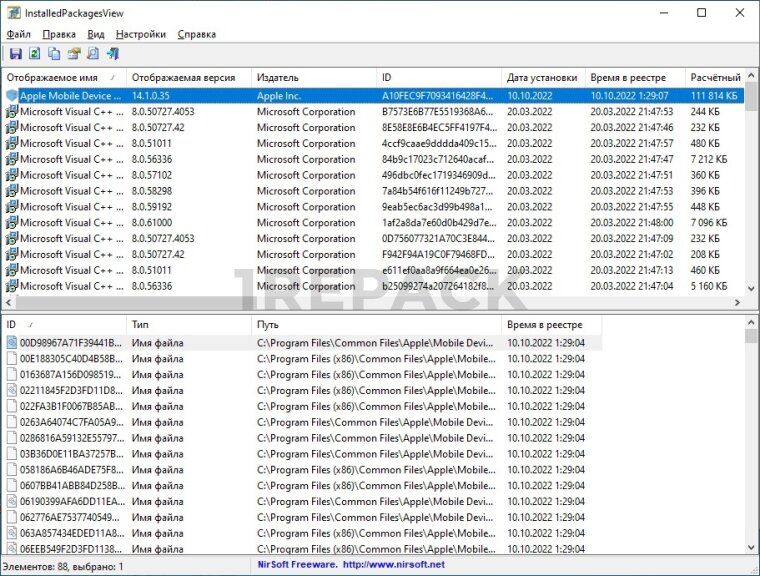The image size is (760, 576).
Task: Open Properties via the toolbar icon
Action: click(x=73, y=54)
